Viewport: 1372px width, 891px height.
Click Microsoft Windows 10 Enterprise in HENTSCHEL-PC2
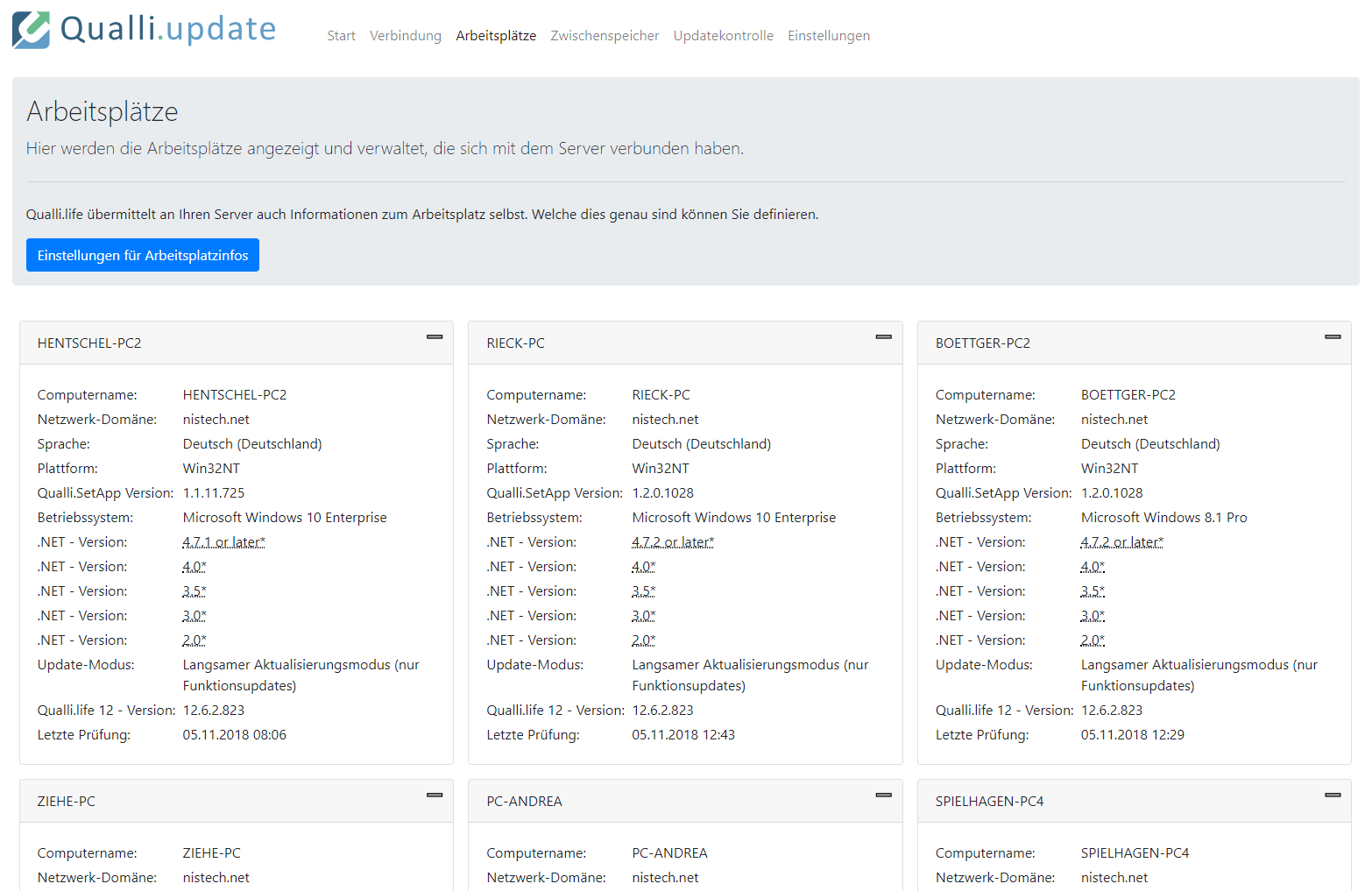point(285,518)
